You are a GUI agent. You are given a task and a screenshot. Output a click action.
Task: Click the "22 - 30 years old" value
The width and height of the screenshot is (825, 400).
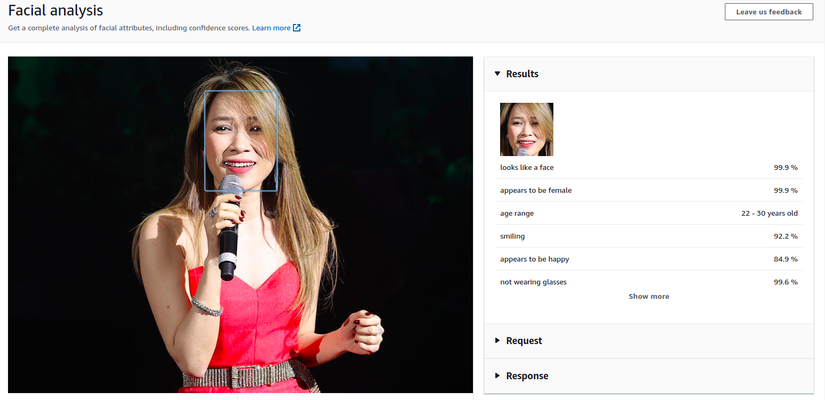(x=770, y=214)
